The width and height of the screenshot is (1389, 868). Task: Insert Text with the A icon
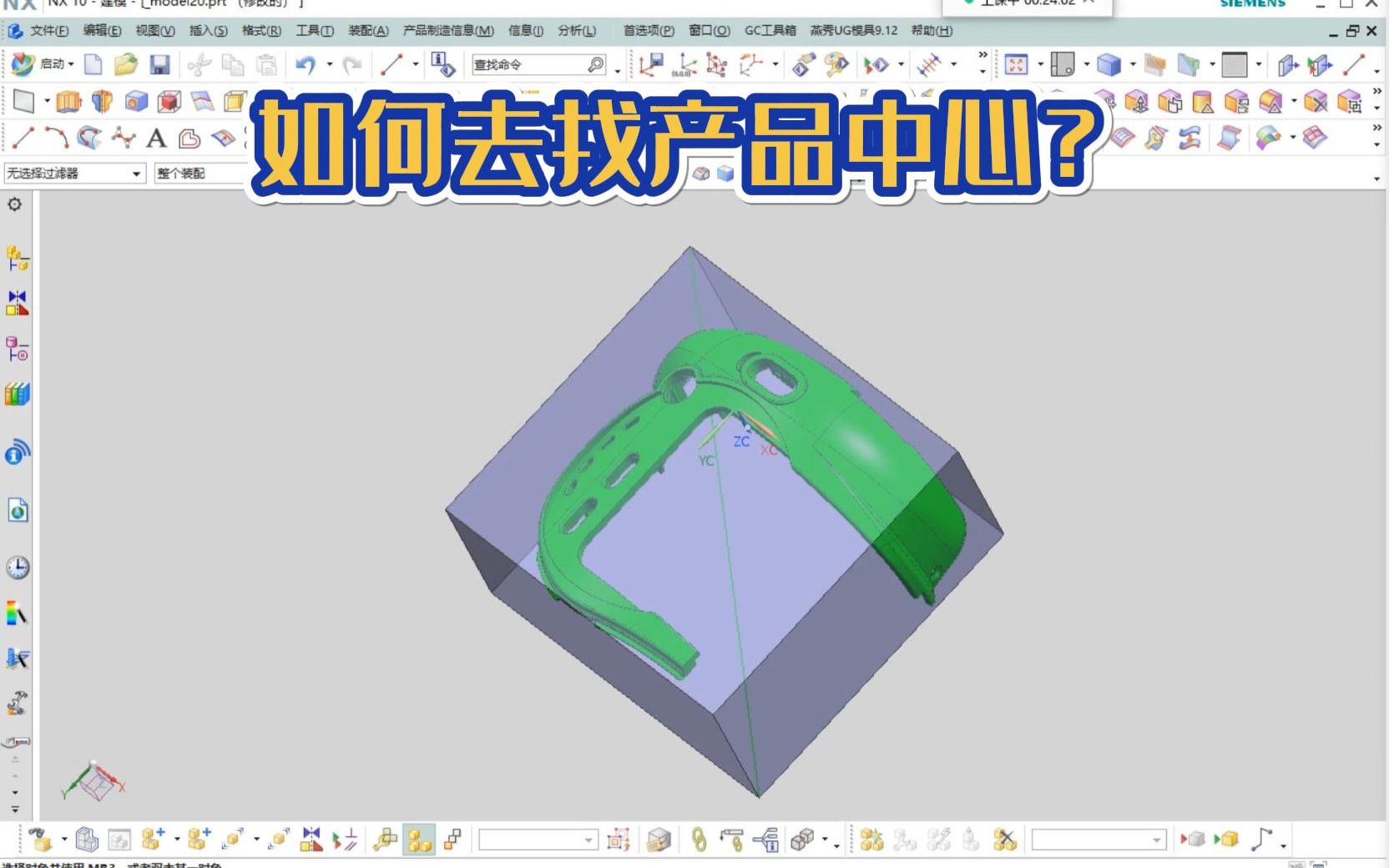click(x=156, y=138)
